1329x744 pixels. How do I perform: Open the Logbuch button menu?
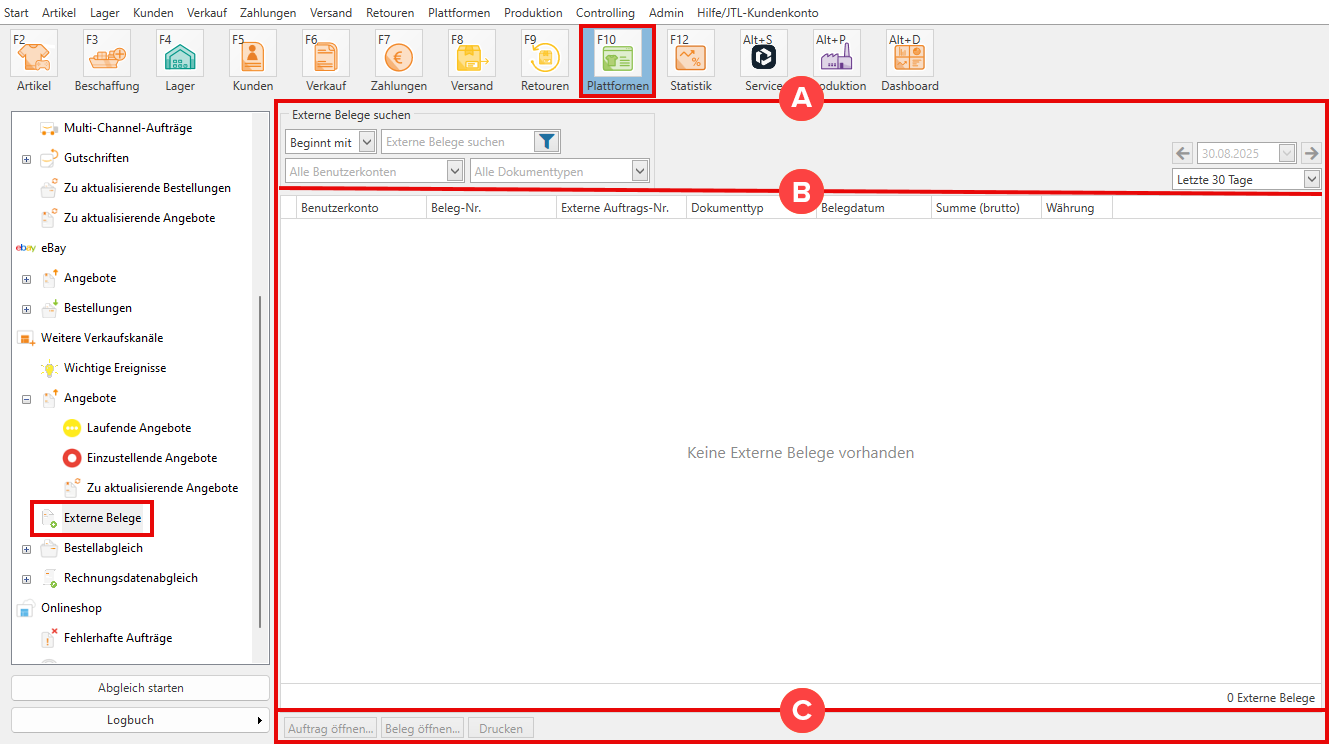[x=141, y=720]
